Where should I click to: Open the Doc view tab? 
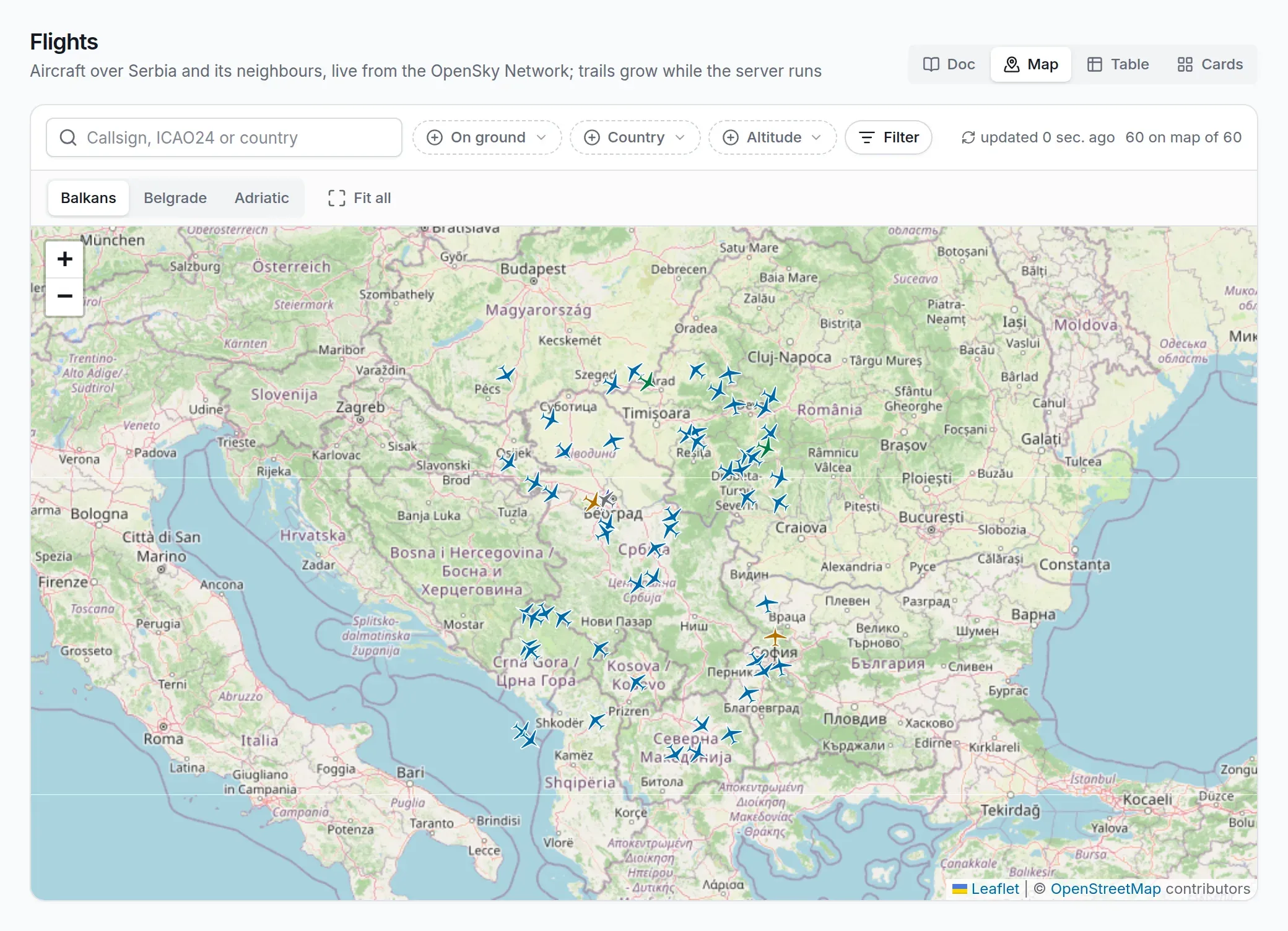click(x=949, y=64)
